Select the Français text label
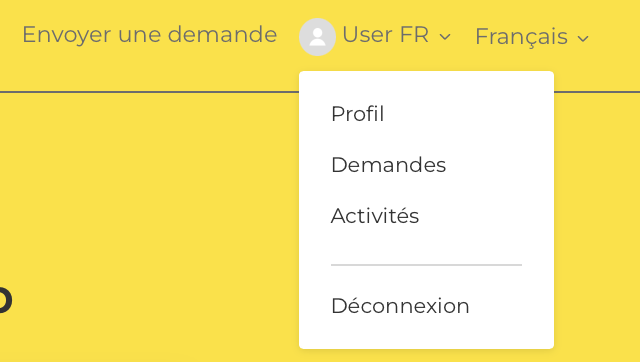 click(x=522, y=37)
